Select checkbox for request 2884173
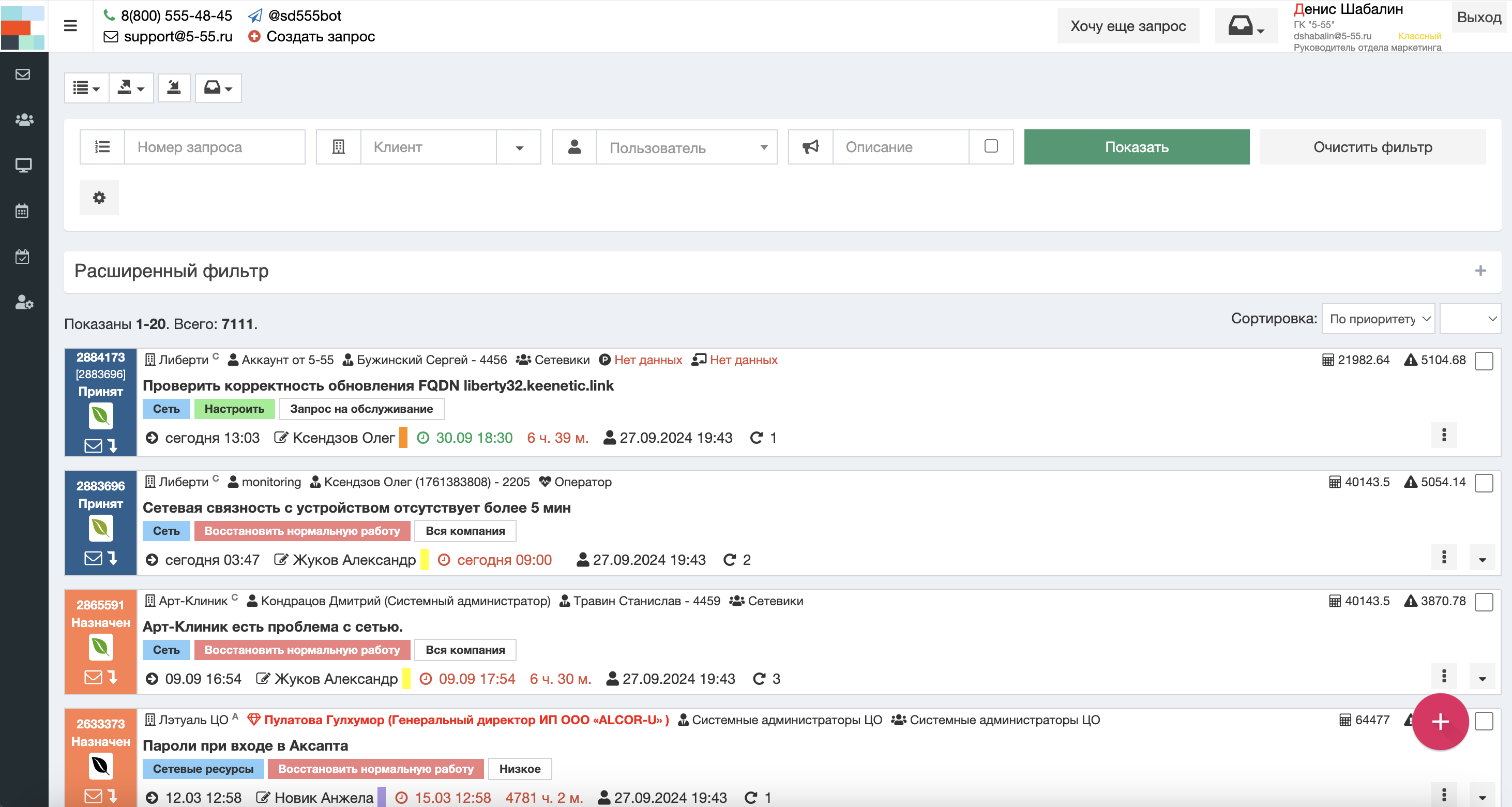Image resolution: width=1512 pixels, height=807 pixels. tap(1484, 361)
